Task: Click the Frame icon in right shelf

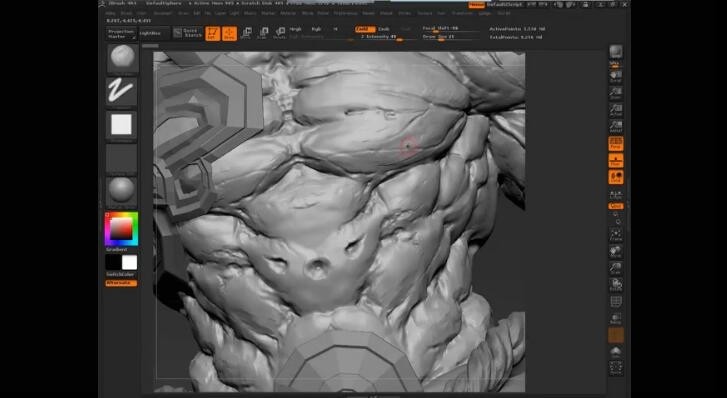Action: click(x=616, y=235)
